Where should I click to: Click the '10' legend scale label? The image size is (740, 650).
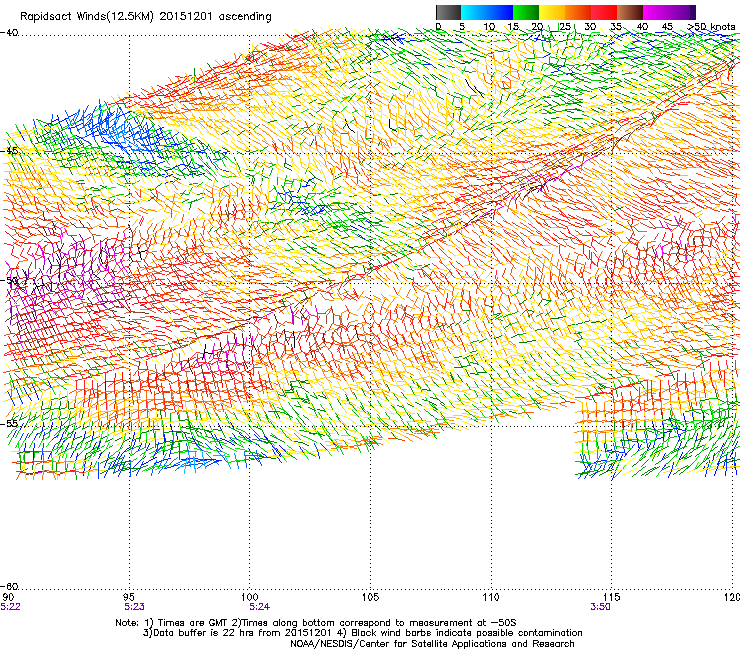pyautogui.click(x=489, y=27)
